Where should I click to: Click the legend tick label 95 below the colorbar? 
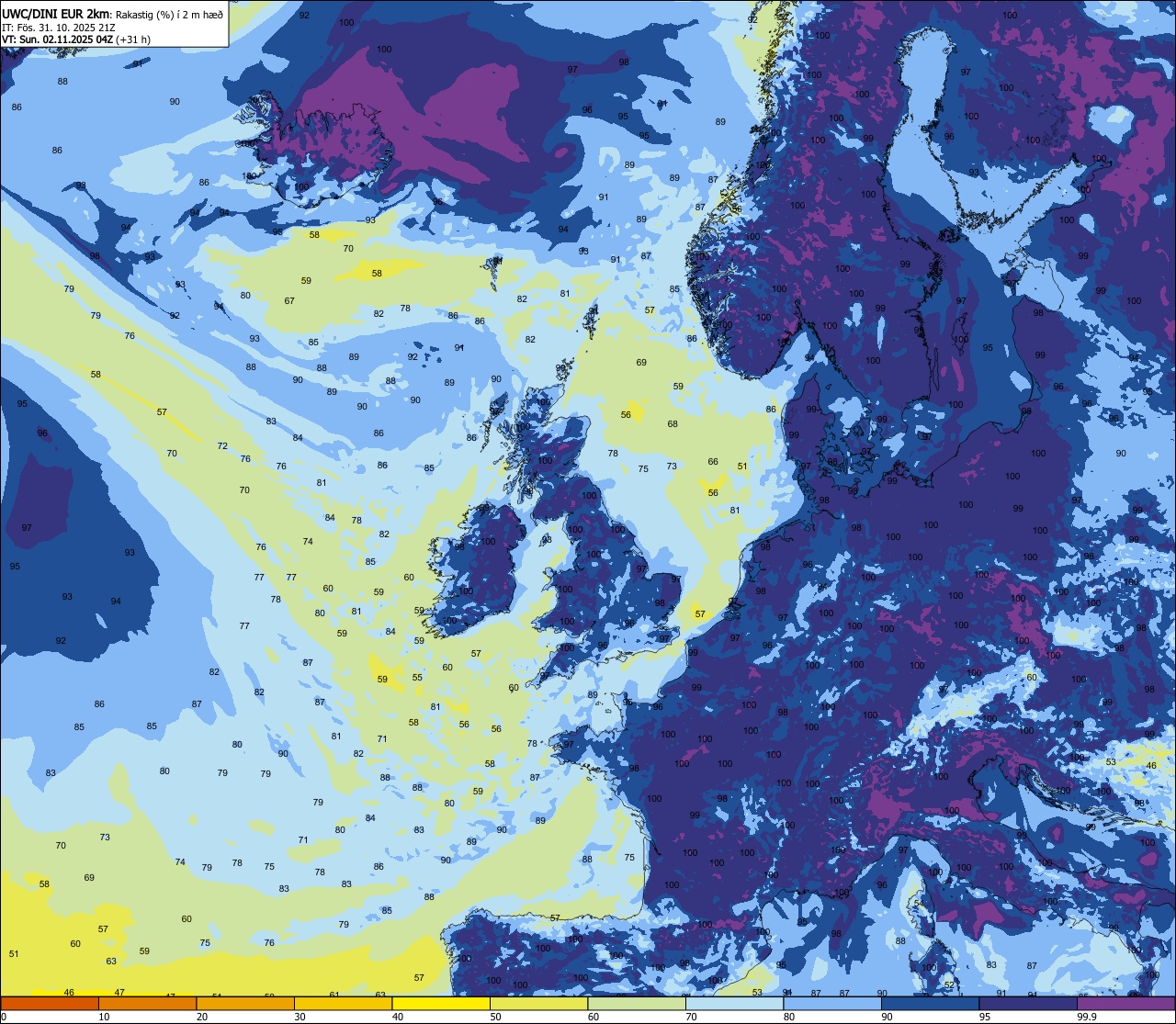[985, 1017]
